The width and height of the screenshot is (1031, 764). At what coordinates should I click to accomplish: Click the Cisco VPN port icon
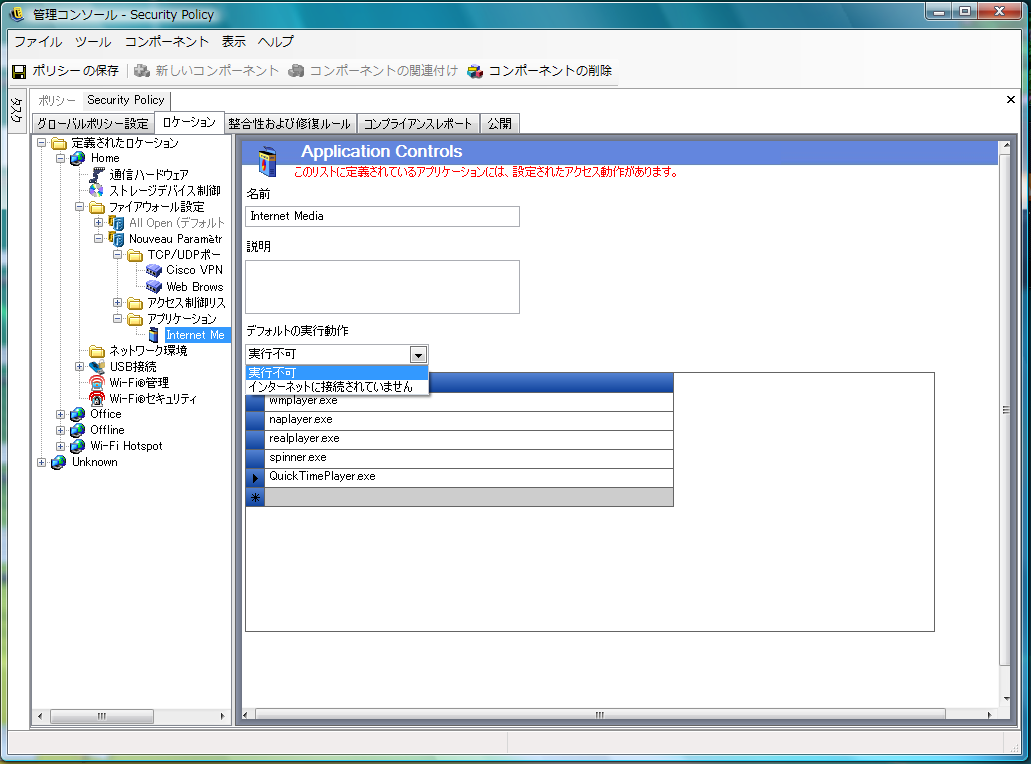(154, 270)
